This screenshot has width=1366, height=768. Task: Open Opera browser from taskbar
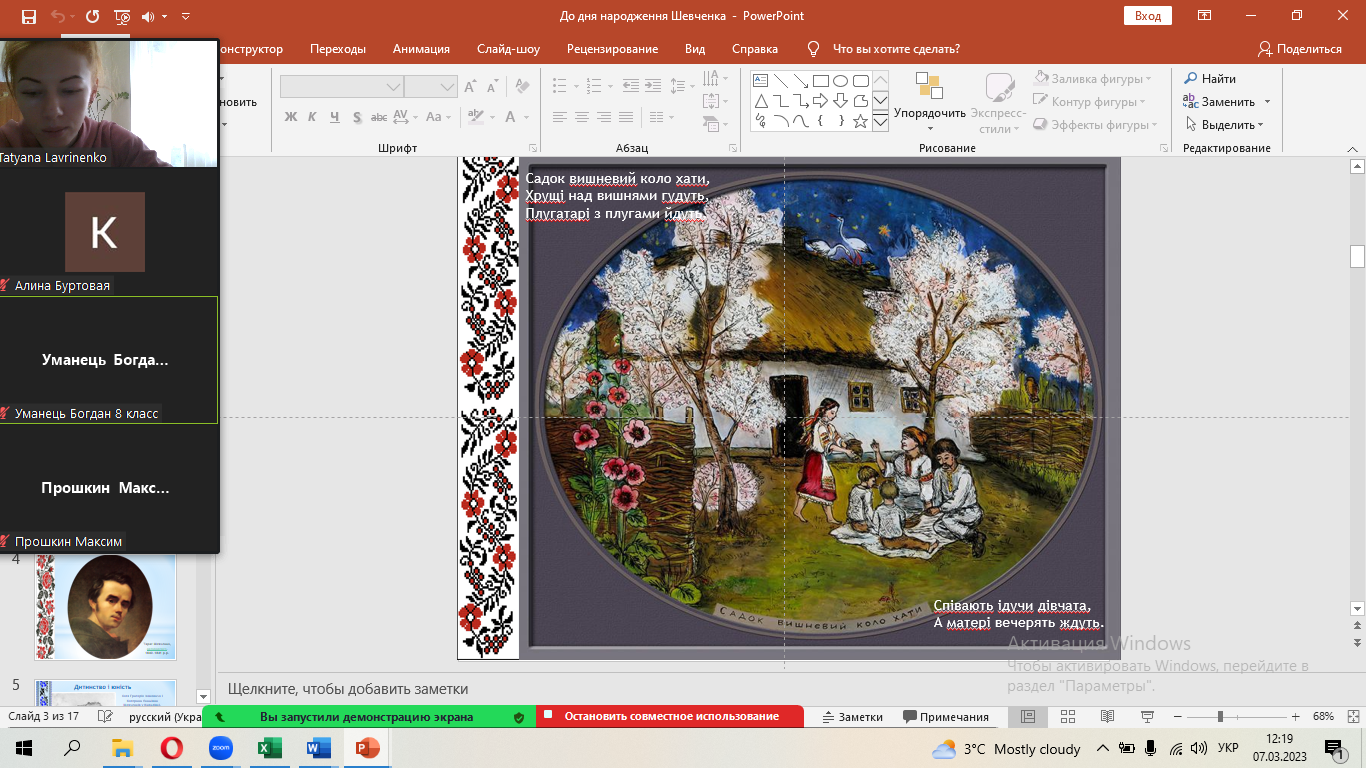click(x=172, y=748)
